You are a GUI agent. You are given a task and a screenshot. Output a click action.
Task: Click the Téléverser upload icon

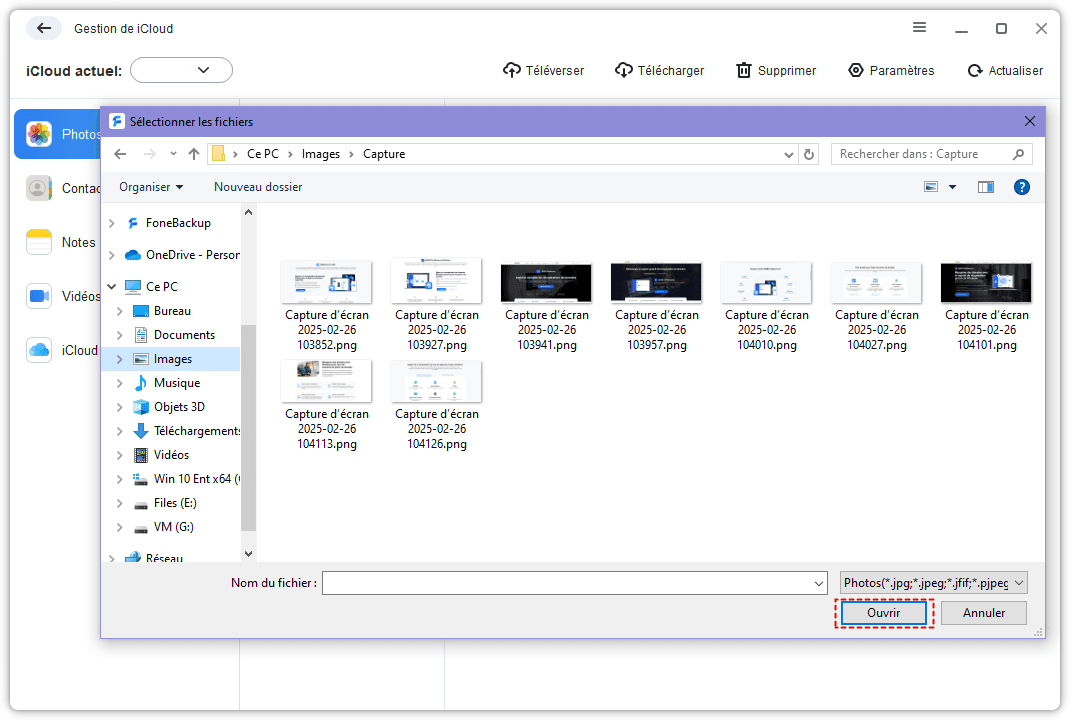click(511, 70)
